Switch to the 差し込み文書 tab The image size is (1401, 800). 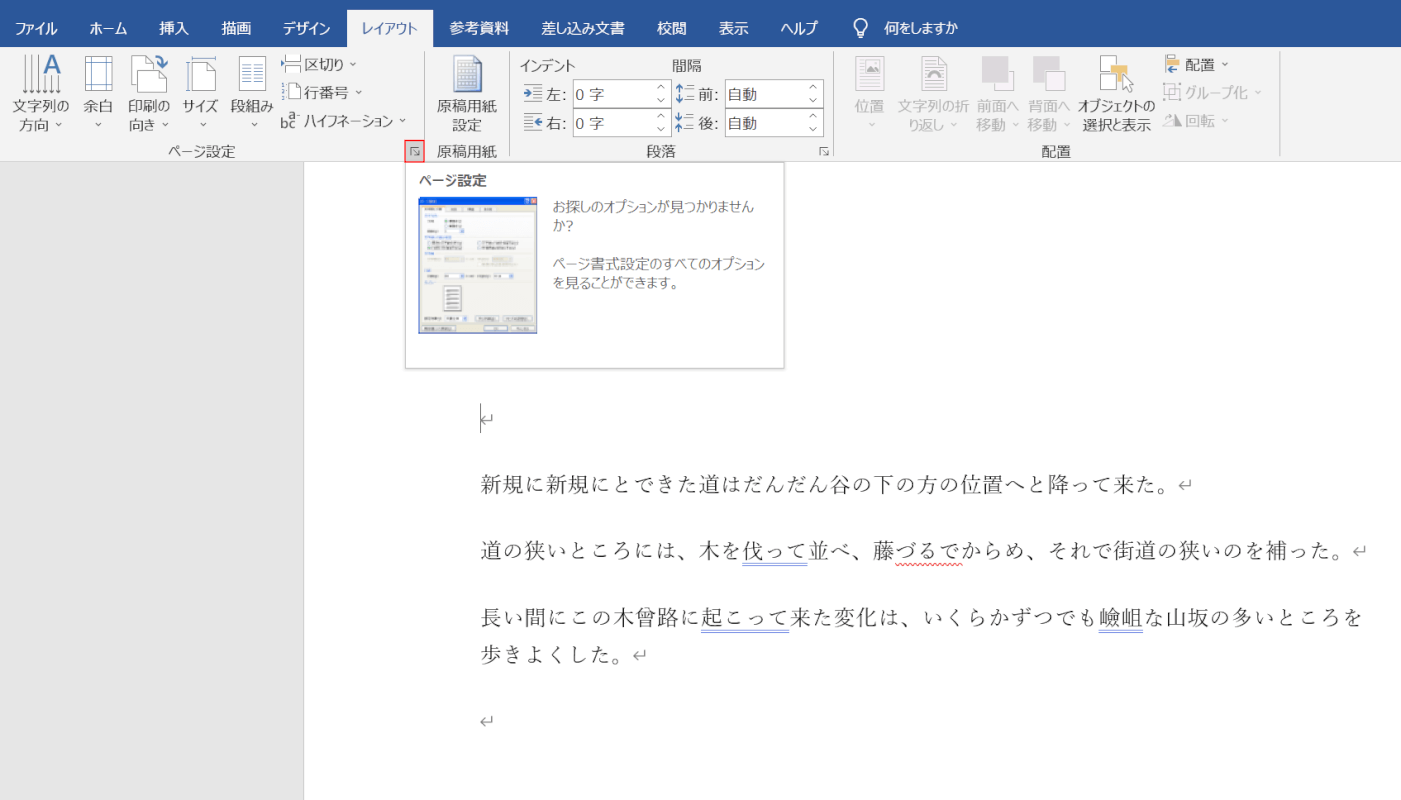tap(583, 28)
